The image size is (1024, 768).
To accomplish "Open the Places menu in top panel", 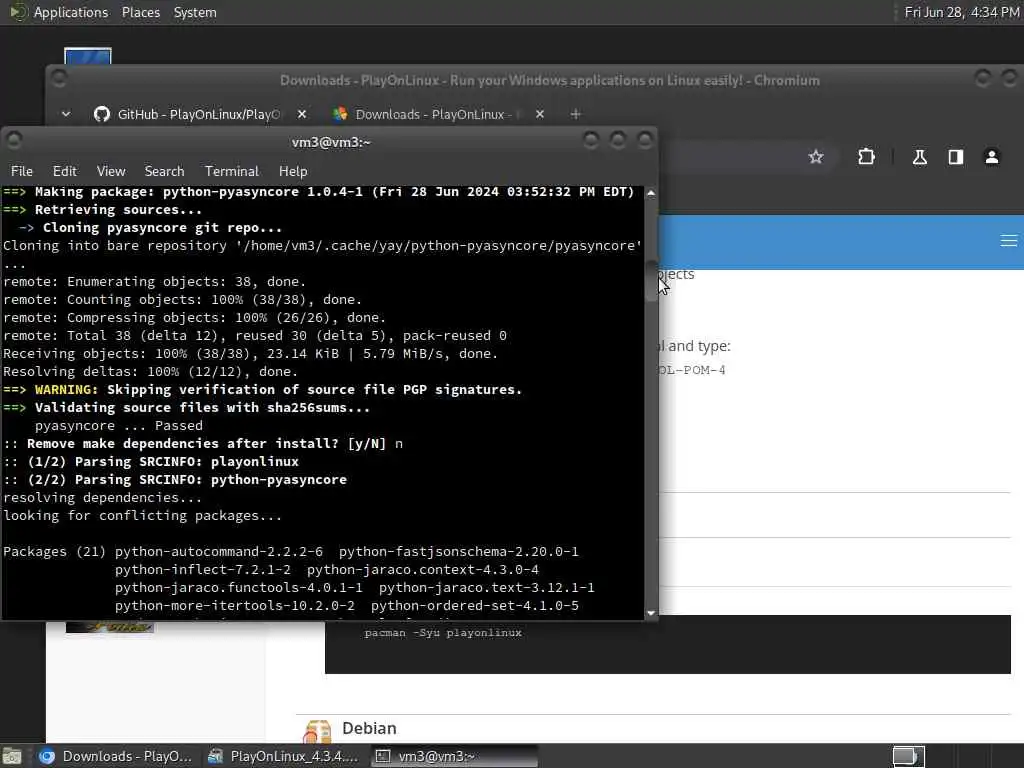I will [x=140, y=12].
